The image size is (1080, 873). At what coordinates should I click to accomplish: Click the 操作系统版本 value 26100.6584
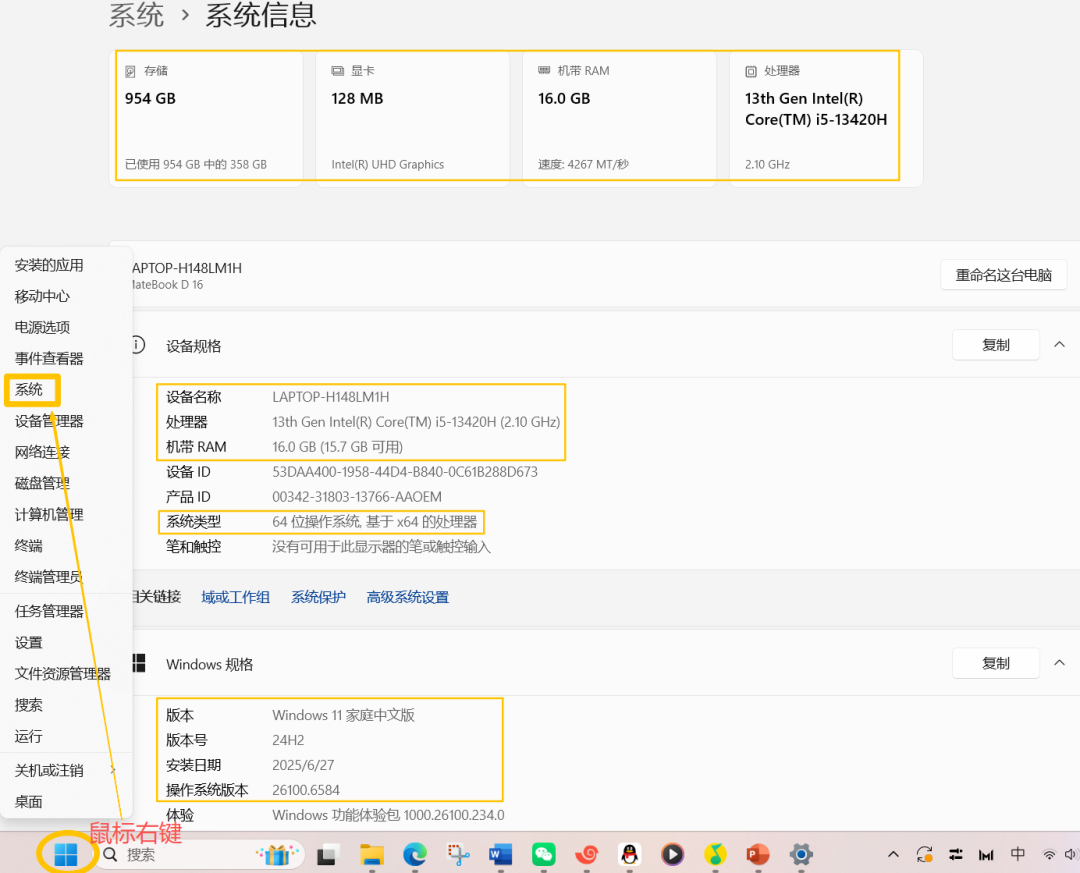pos(306,790)
